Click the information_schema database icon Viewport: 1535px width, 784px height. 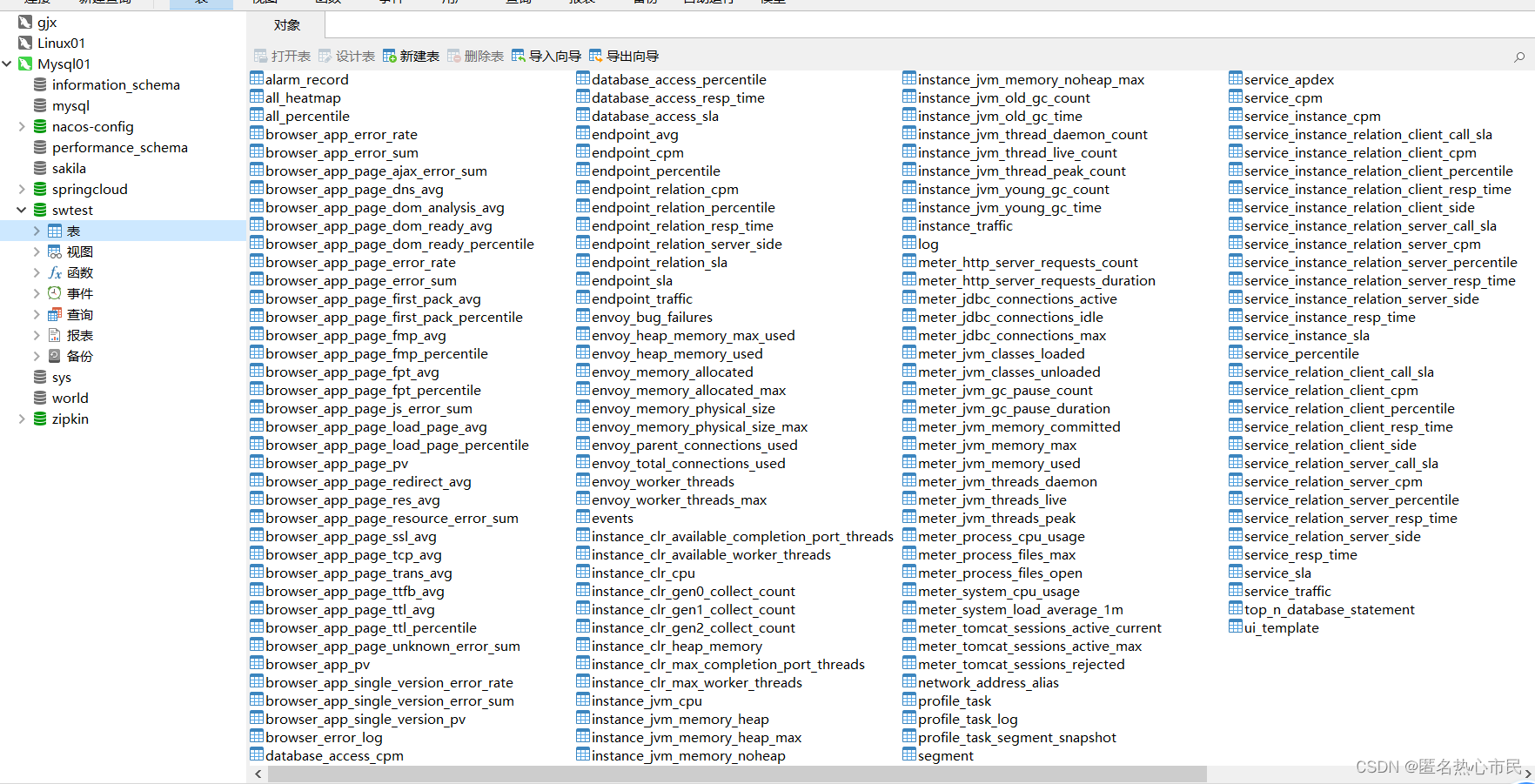tap(40, 84)
